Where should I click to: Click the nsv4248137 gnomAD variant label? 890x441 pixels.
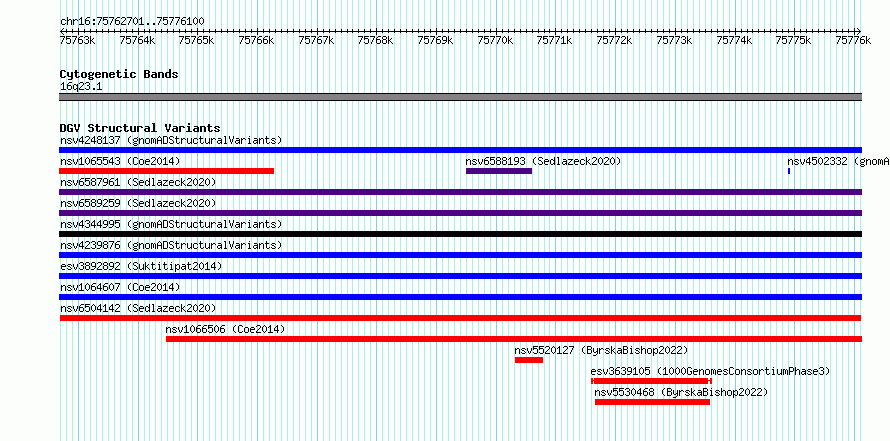click(171, 140)
